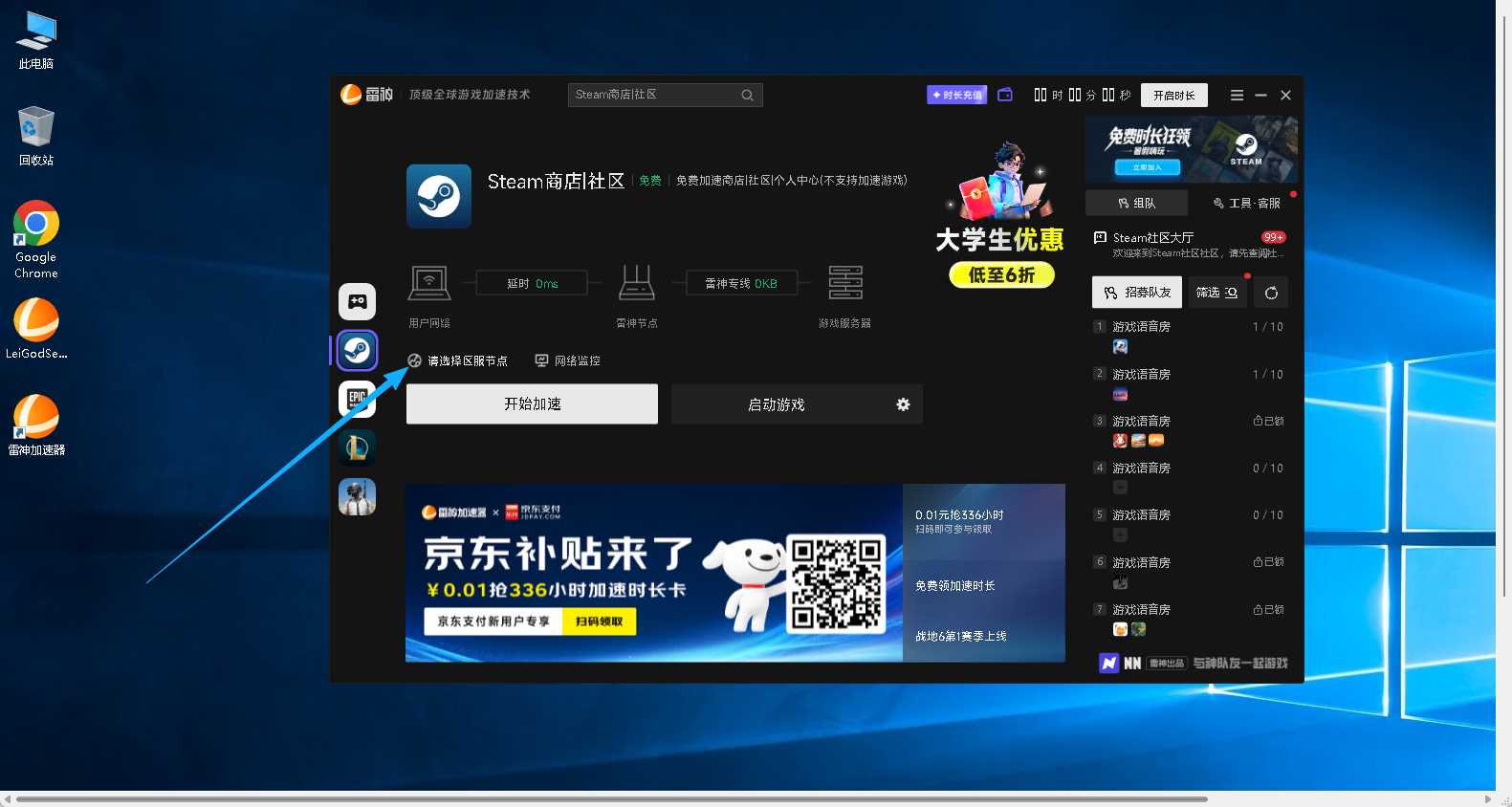
Task: Click the 开始加速 button
Action: (532, 404)
